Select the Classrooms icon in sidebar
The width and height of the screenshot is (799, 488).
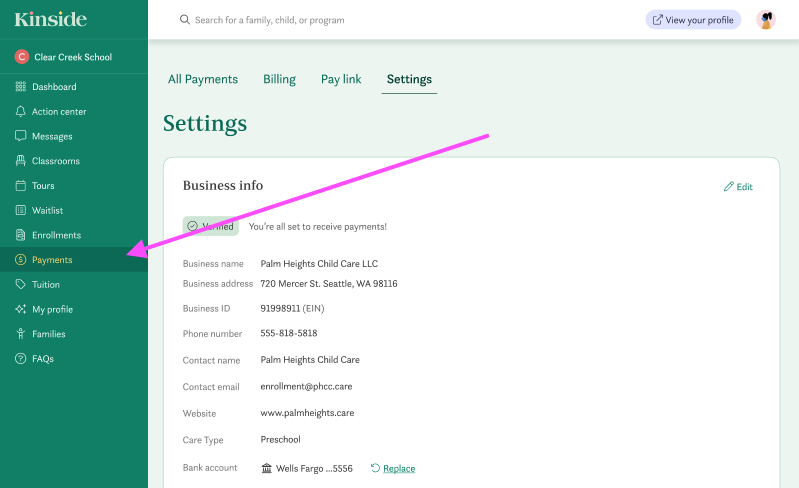[x=20, y=161]
